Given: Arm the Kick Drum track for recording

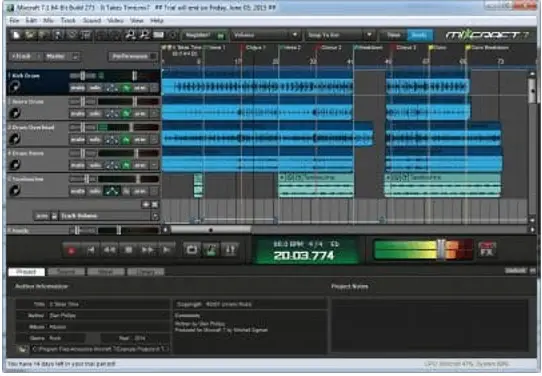Looking at the screenshot, I should point(140,88).
